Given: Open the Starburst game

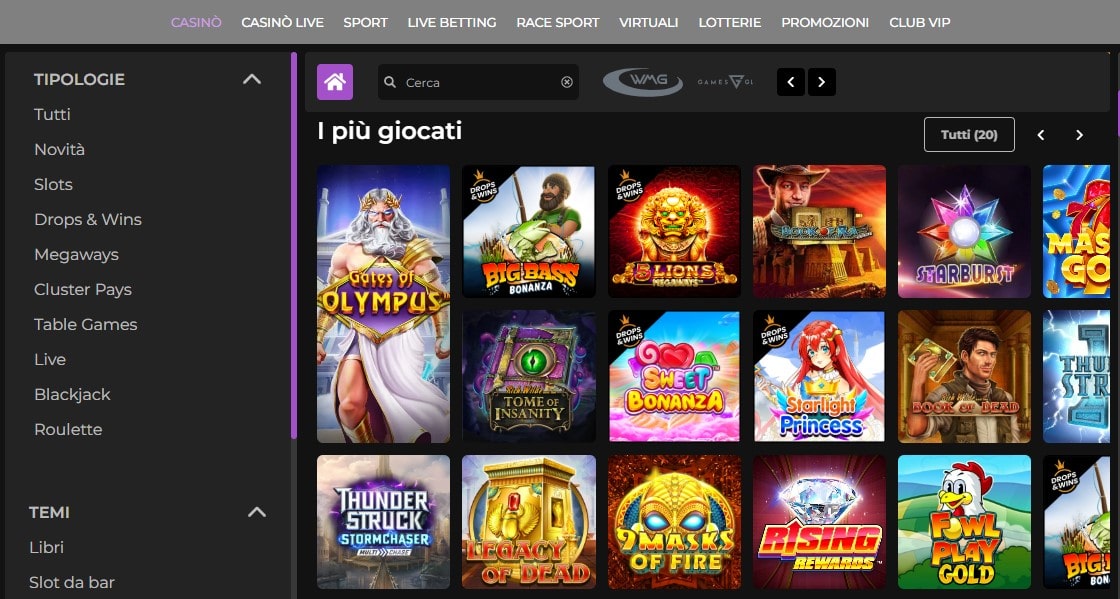Looking at the screenshot, I should tap(964, 231).
